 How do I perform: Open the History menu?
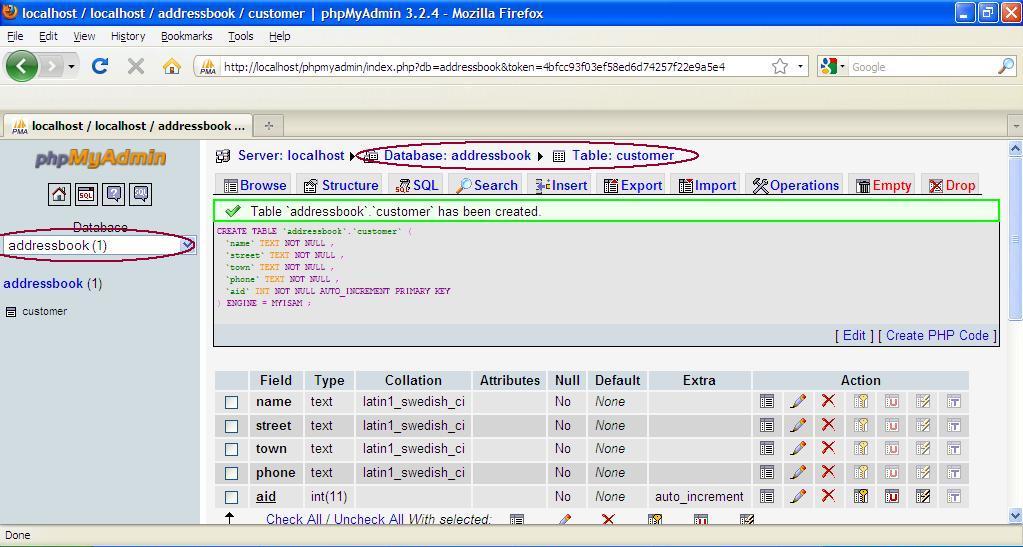128,36
